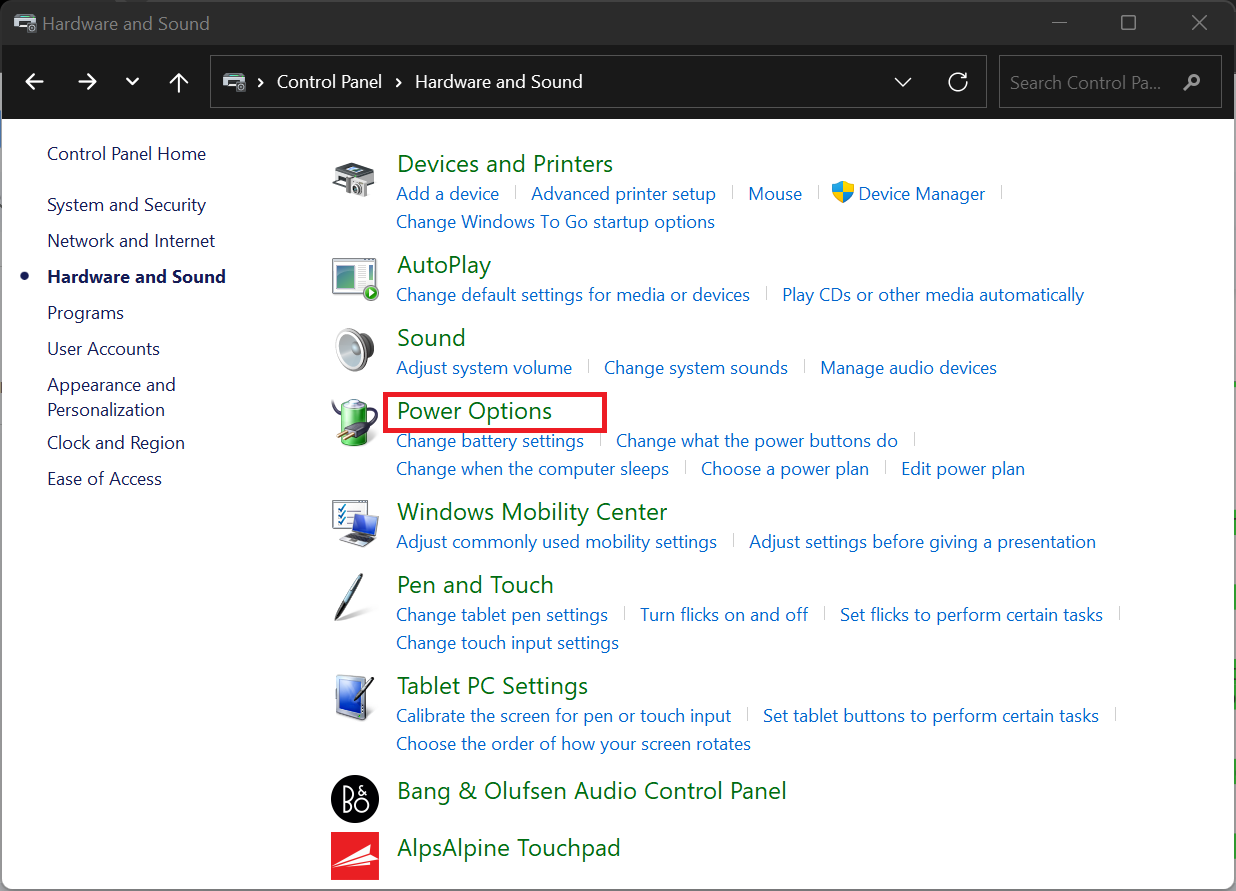
Task: Click the AlpsAlpine Touchpad red icon
Action: [x=355, y=855]
